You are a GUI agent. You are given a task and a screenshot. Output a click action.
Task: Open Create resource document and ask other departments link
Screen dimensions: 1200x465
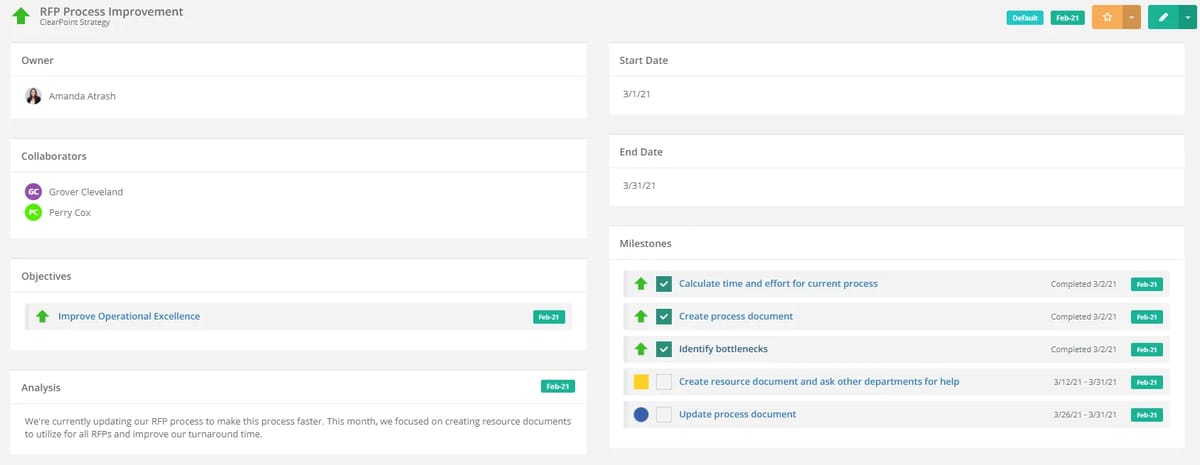(819, 381)
